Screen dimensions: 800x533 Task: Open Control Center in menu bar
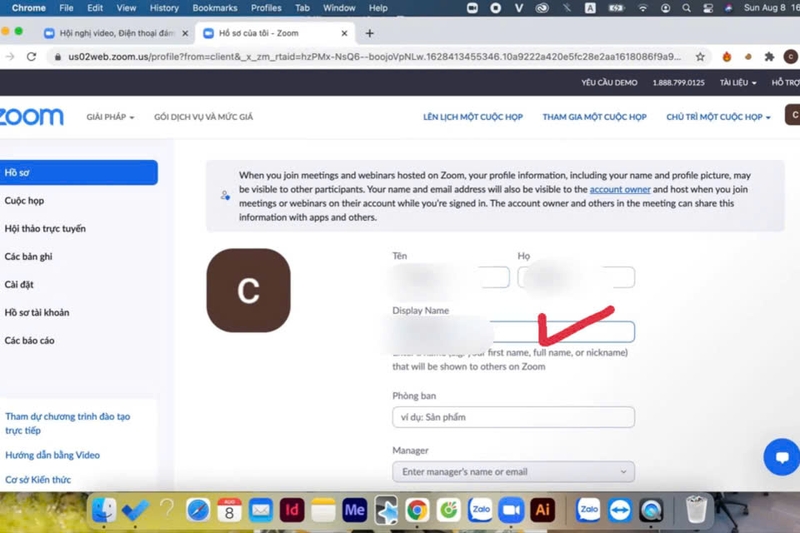(x=708, y=8)
